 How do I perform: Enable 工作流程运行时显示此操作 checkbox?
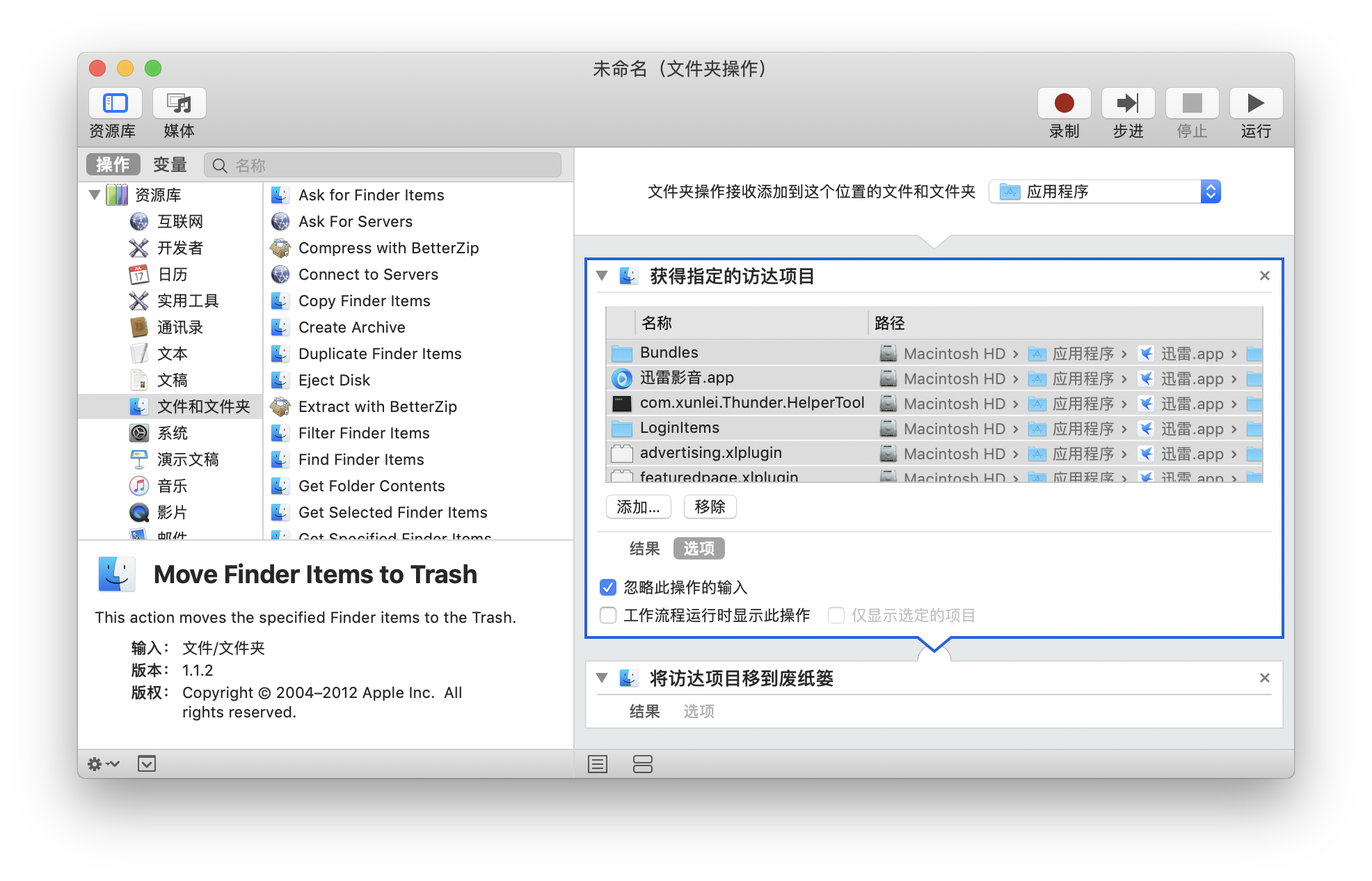(608, 615)
